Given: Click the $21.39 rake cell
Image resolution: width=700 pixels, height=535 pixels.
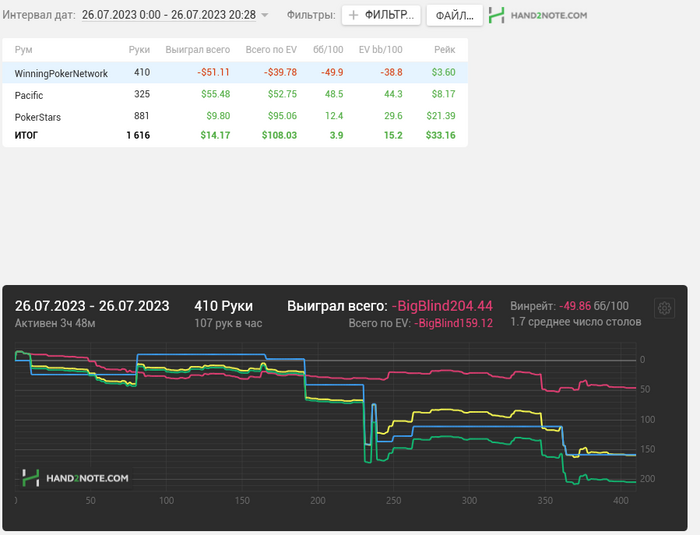Looking at the screenshot, I should coord(441,116).
